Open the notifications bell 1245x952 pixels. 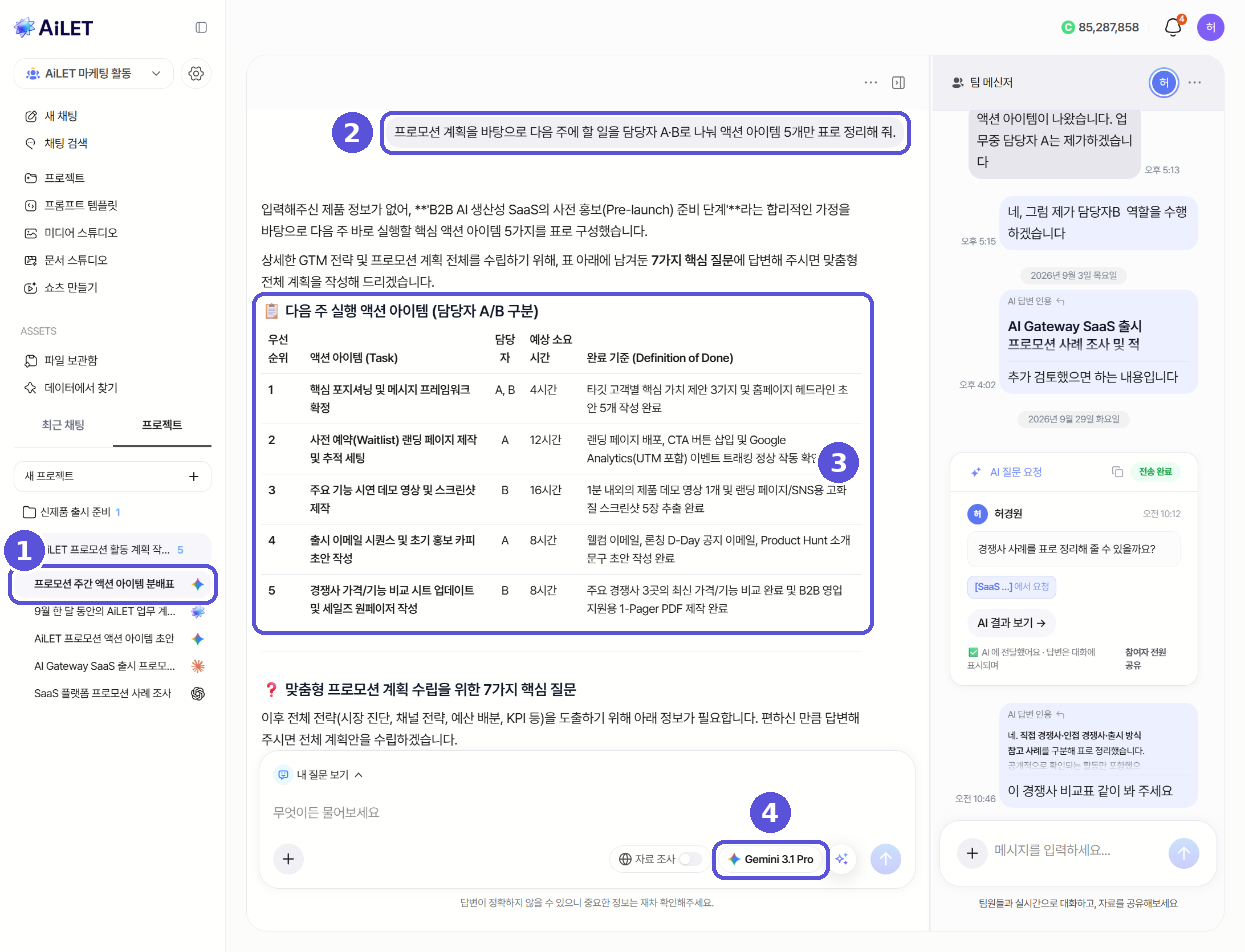coord(1173,27)
